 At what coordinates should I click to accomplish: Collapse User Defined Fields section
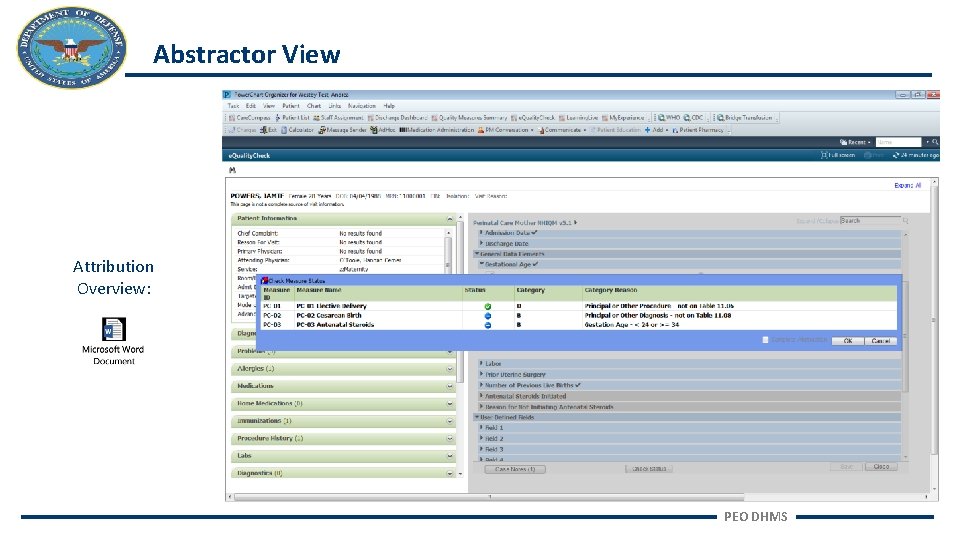(x=477, y=417)
